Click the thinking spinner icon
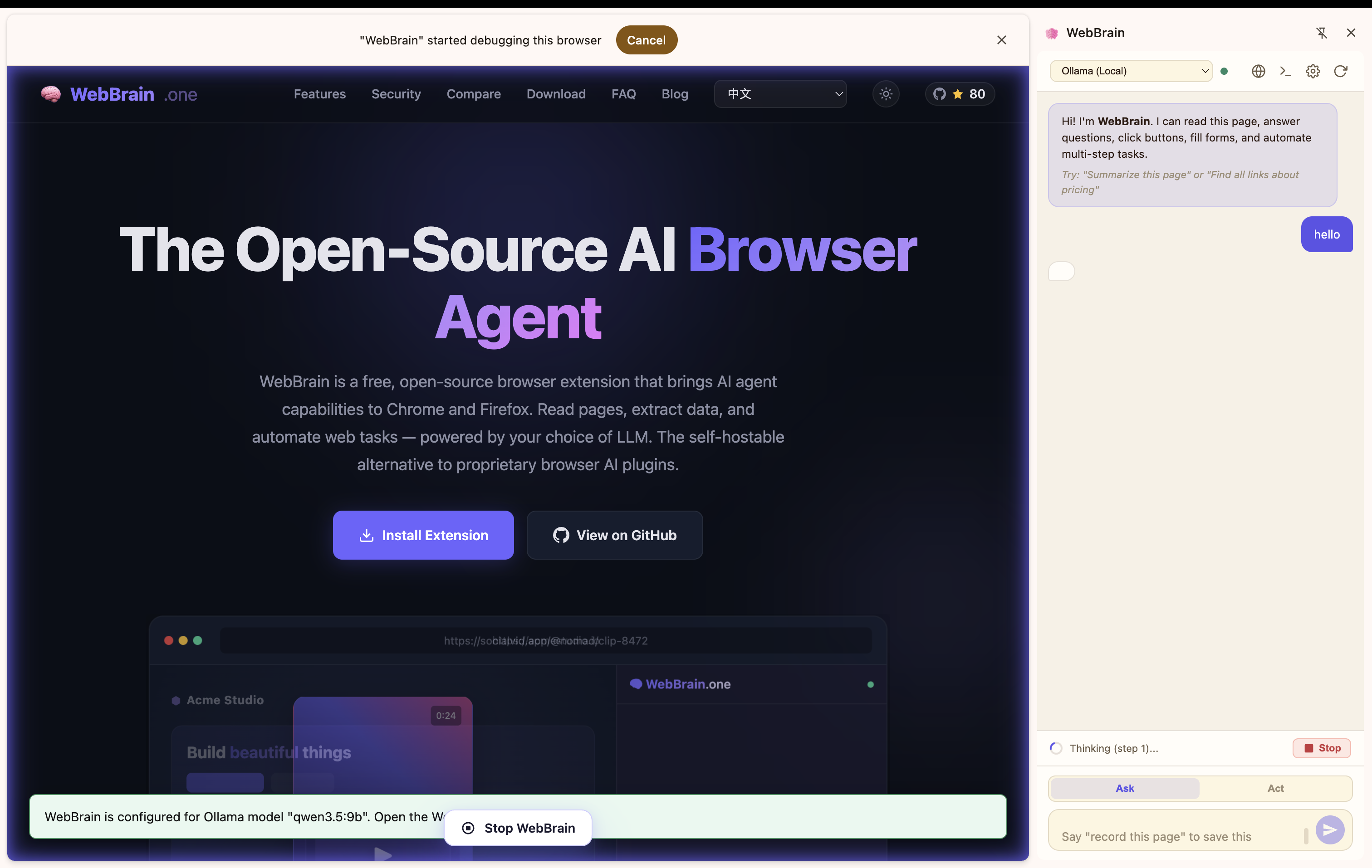Viewport: 1372px width, 868px height. click(x=1056, y=748)
